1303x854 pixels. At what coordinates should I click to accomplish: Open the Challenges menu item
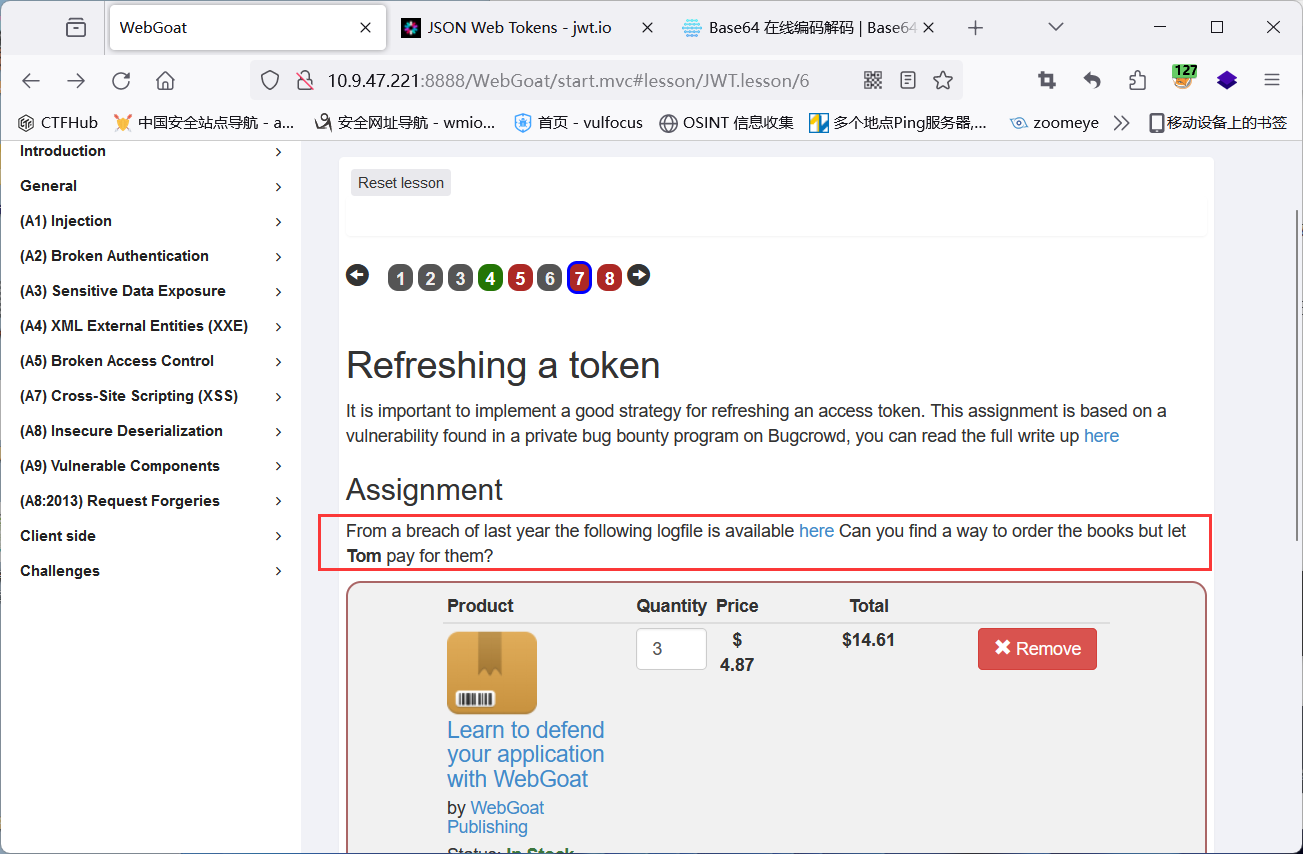coord(151,571)
